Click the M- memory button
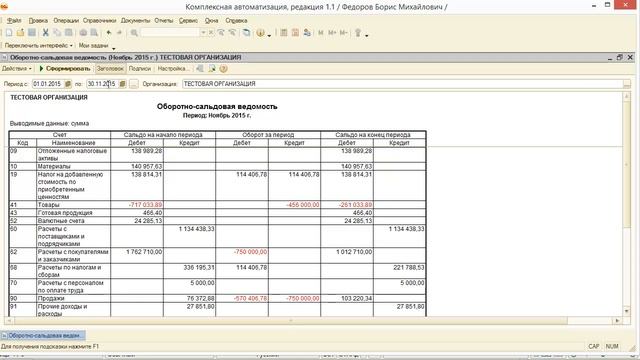640x360 pixels. (x=344, y=33)
